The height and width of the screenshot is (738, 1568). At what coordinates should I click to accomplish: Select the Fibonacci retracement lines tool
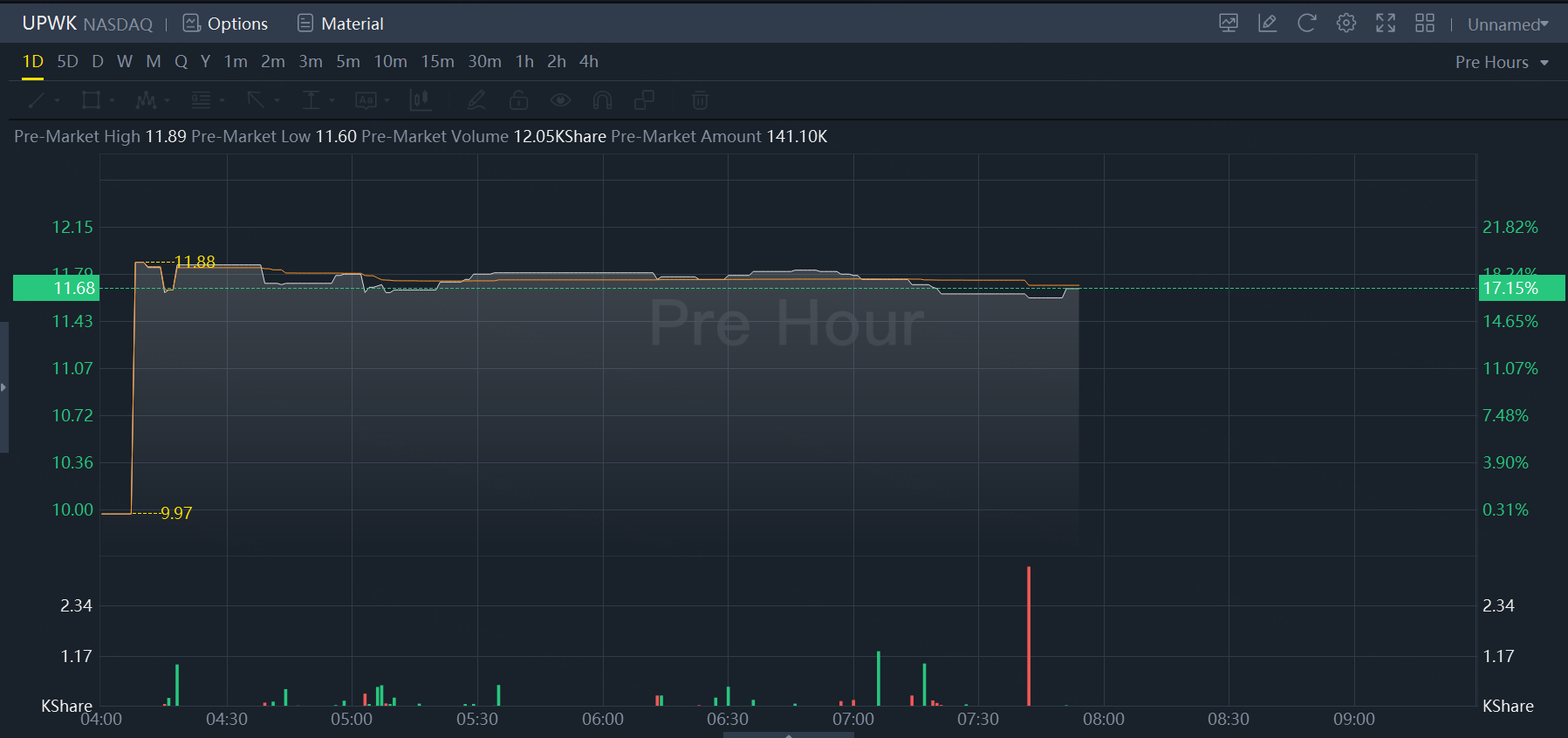(x=201, y=100)
